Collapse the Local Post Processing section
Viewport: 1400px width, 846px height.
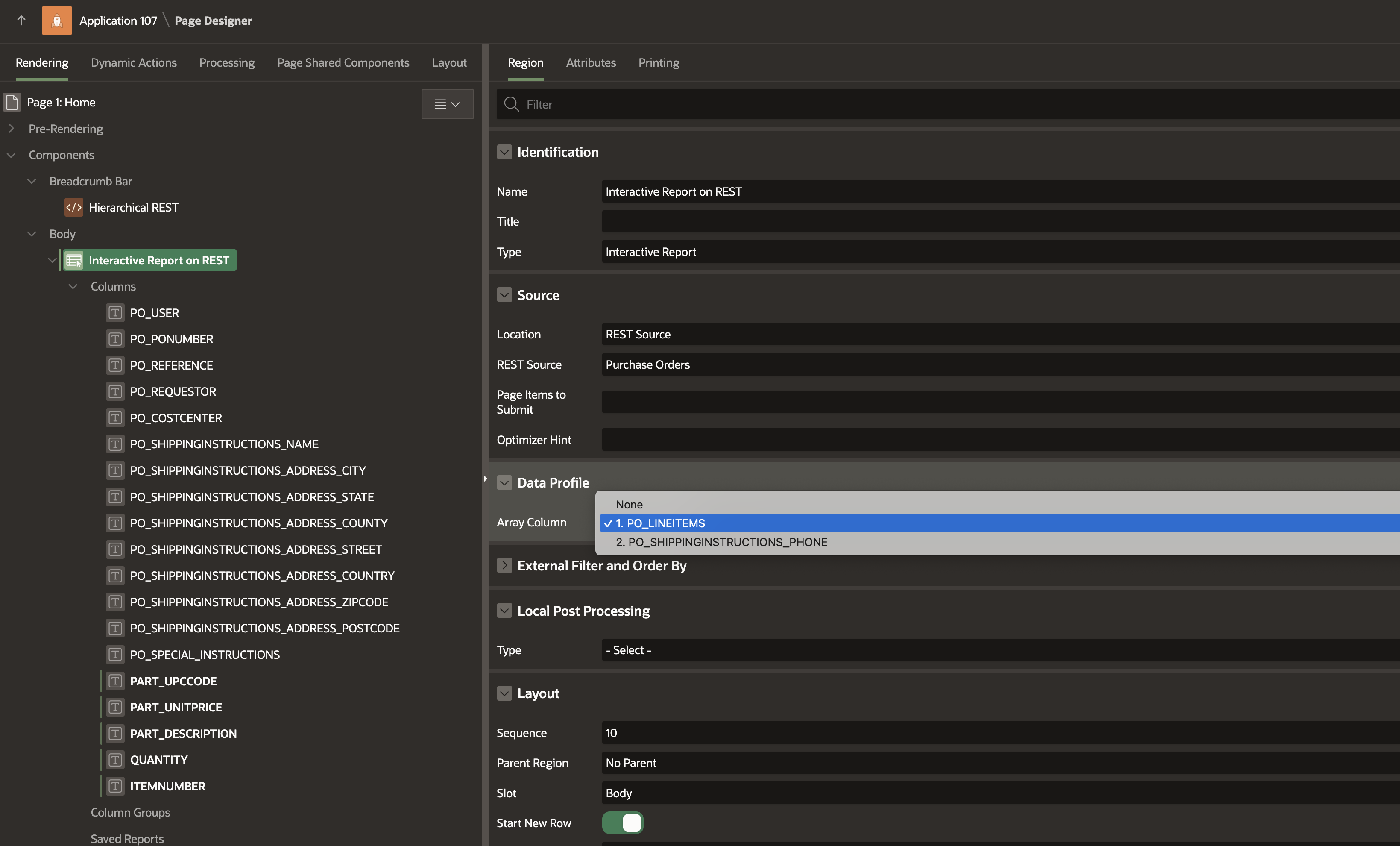pos(504,611)
